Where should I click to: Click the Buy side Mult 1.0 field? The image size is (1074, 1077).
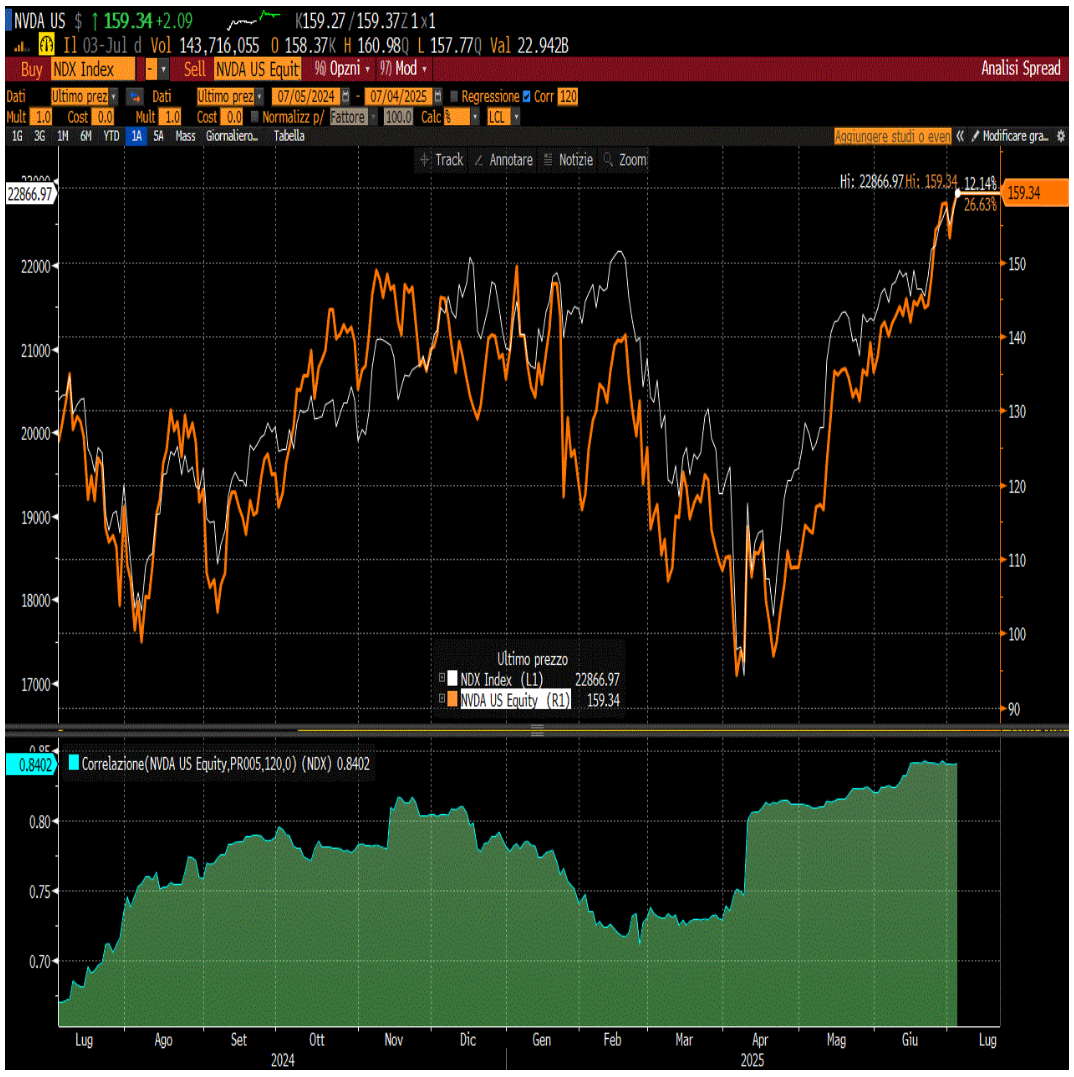(42, 117)
